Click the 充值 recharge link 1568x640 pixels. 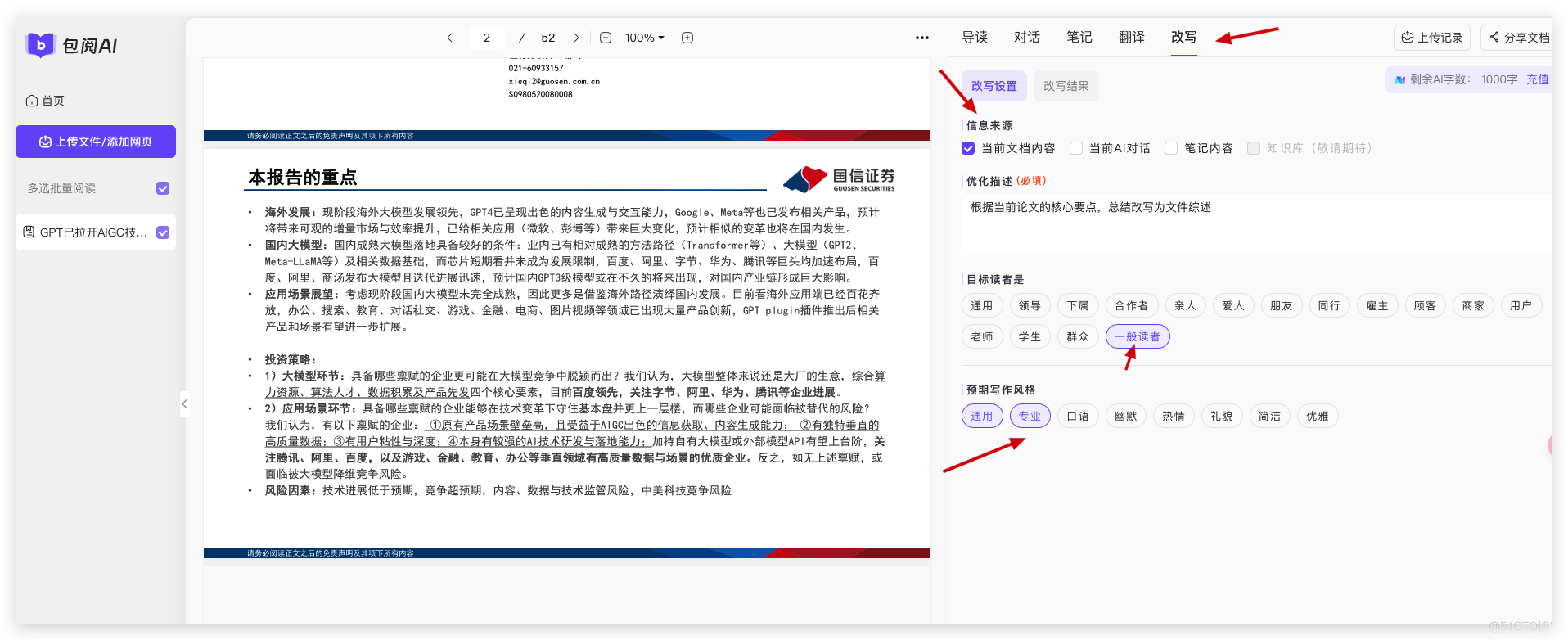click(x=1538, y=79)
